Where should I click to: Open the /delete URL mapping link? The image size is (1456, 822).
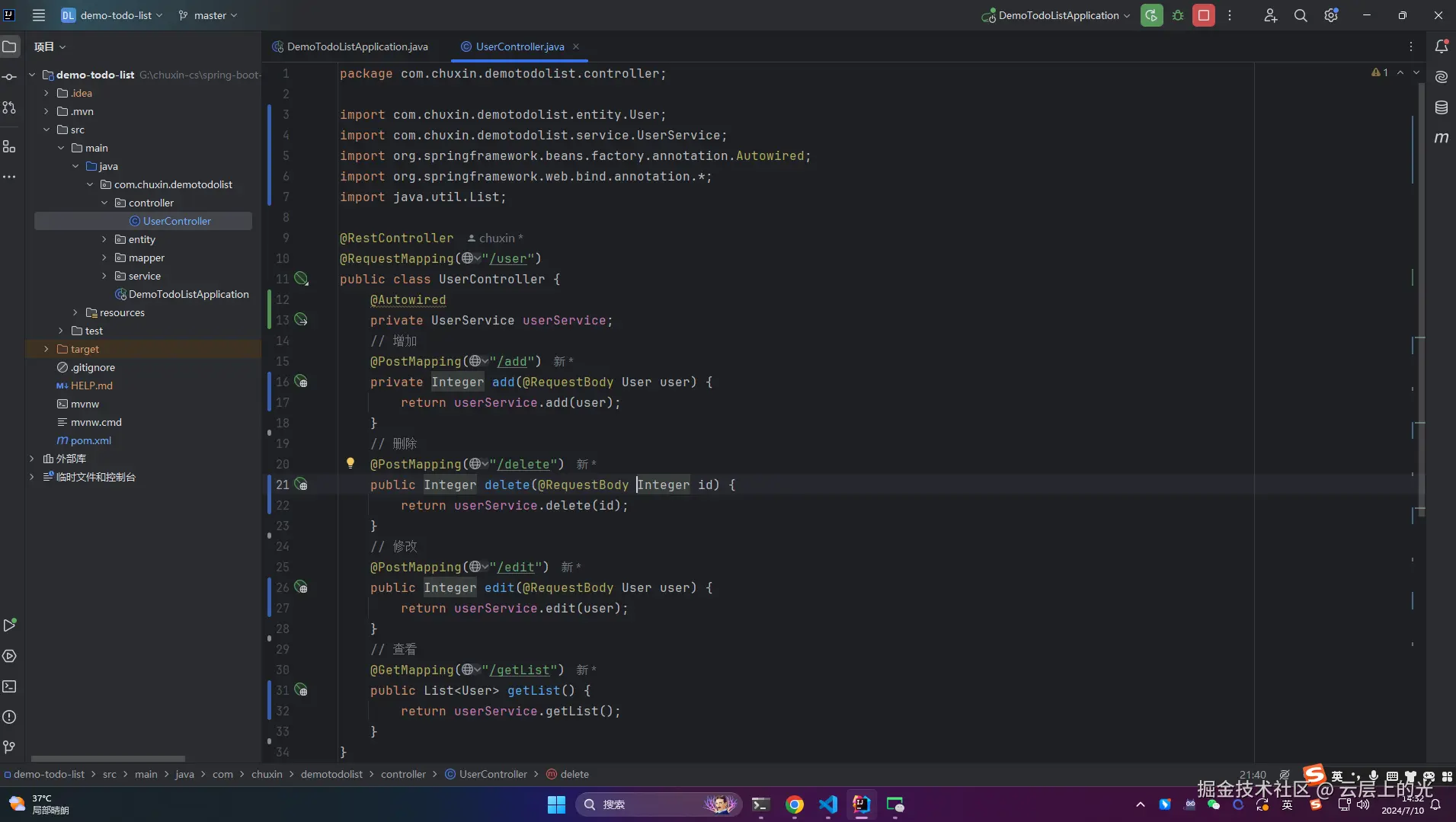[523, 464]
